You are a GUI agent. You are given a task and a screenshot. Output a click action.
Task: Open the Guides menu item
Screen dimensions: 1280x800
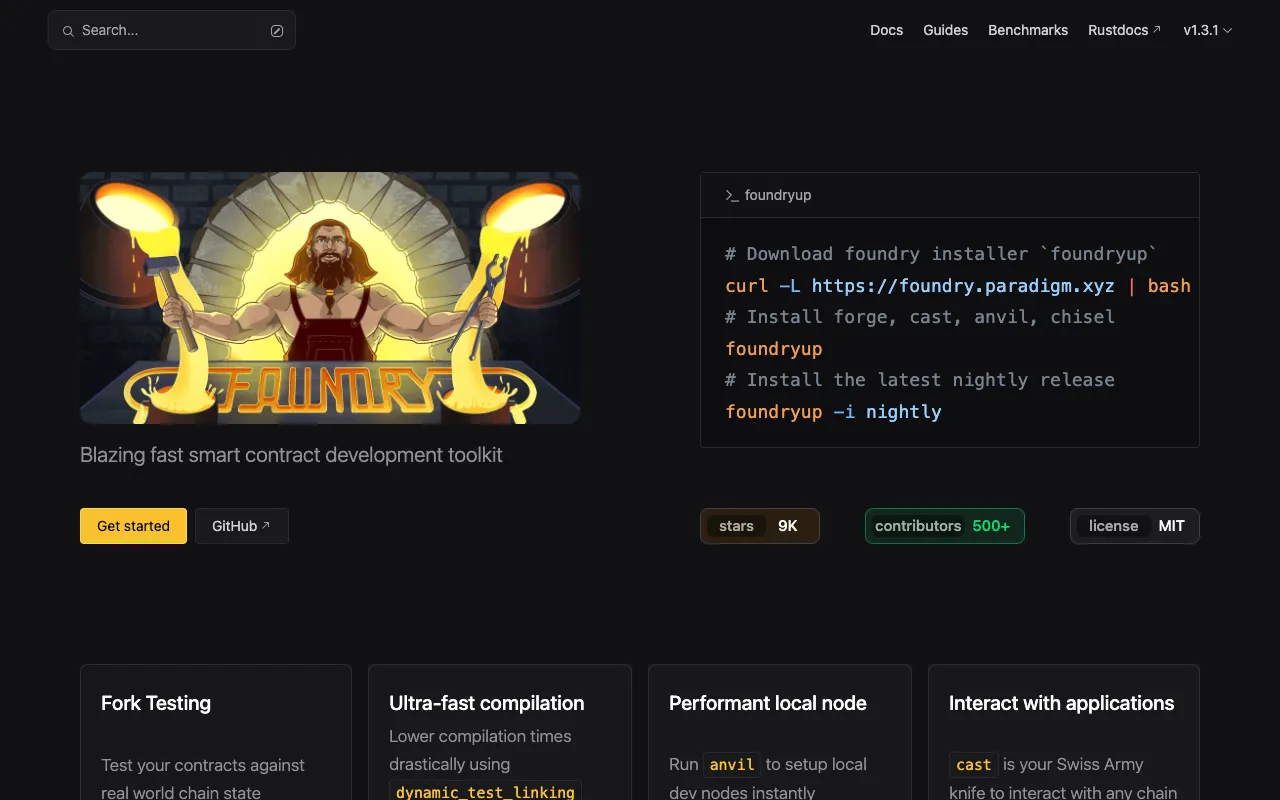pos(945,30)
